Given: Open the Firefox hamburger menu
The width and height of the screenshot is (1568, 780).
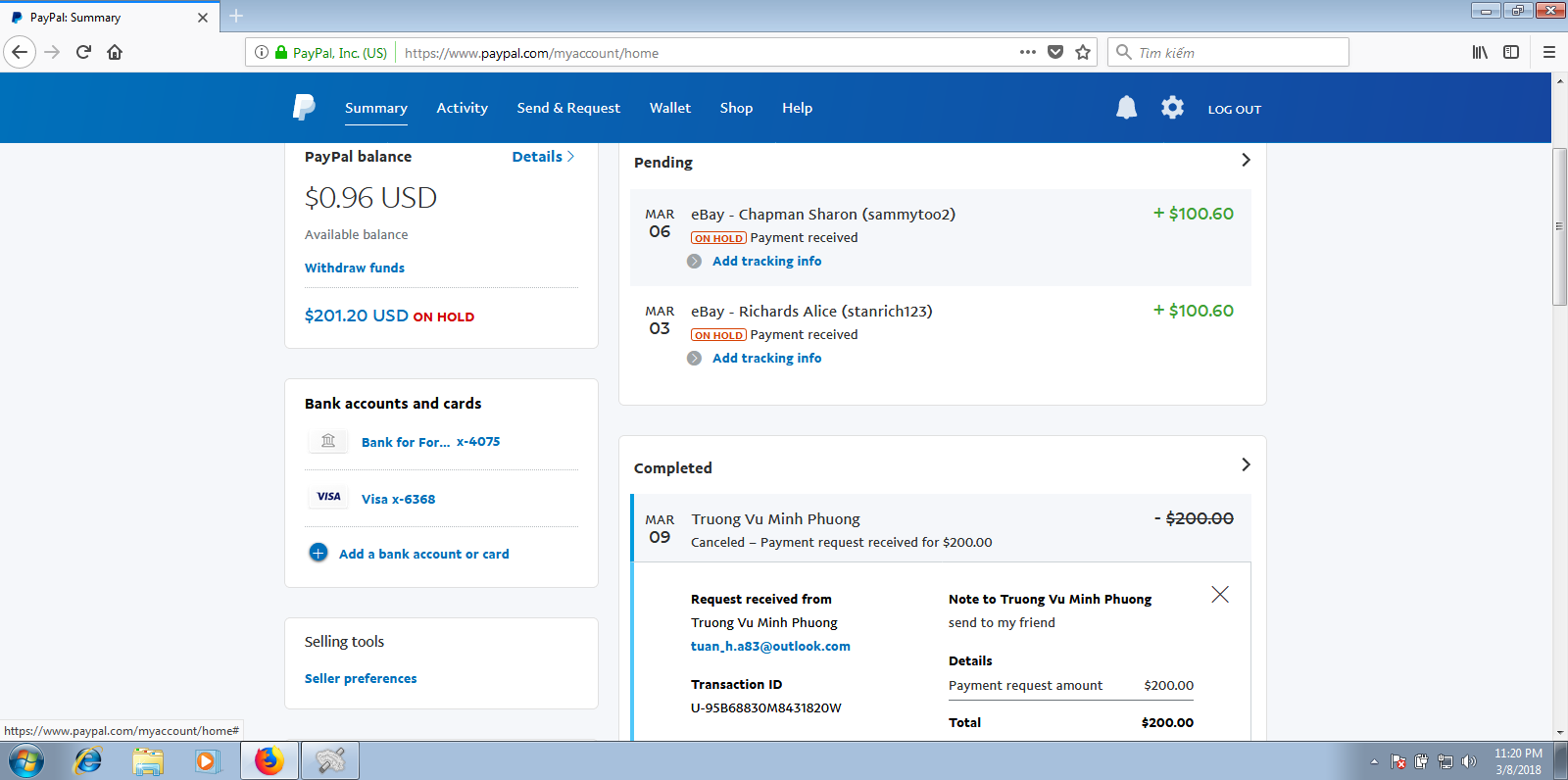Looking at the screenshot, I should (1549, 52).
